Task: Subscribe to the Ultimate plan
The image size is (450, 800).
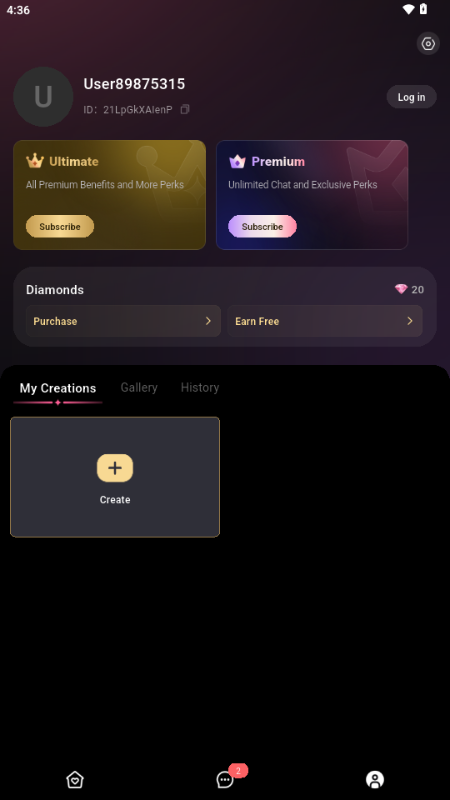Action: point(60,227)
